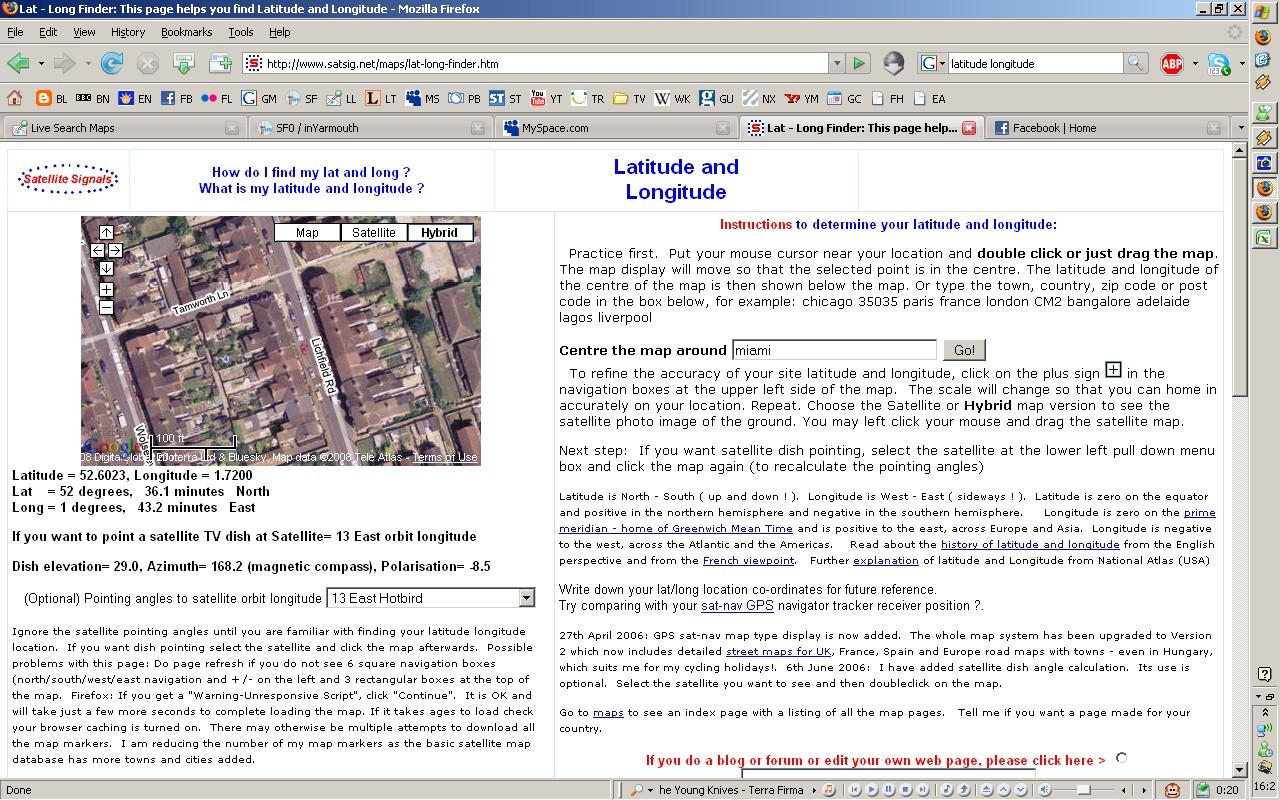Click the Go! button
This screenshot has height=800, width=1280.
(x=964, y=350)
